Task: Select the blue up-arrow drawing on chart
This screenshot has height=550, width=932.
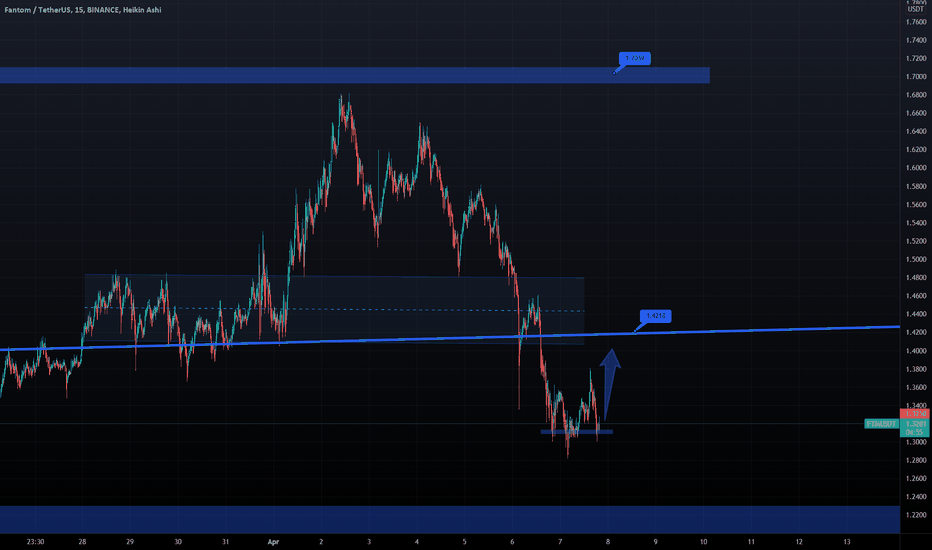Action: click(x=610, y=384)
